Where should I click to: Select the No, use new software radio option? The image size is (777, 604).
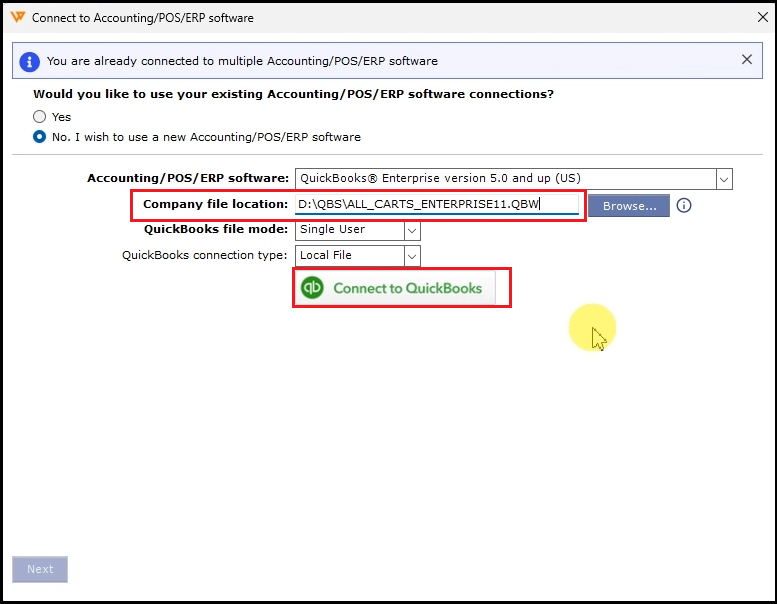[x=40, y=137]
